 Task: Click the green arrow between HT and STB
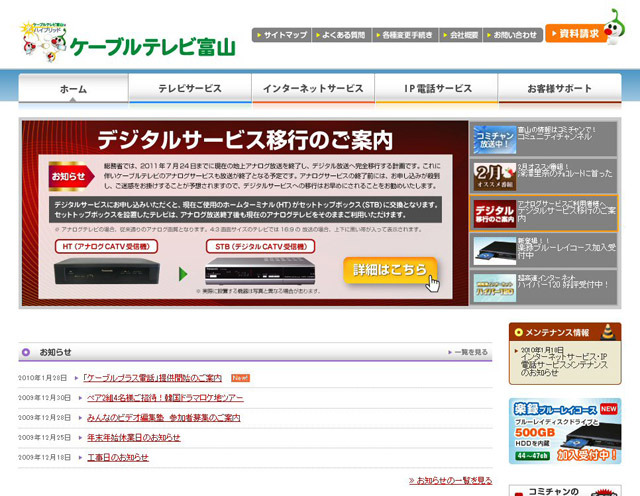[x=183, y=274]
